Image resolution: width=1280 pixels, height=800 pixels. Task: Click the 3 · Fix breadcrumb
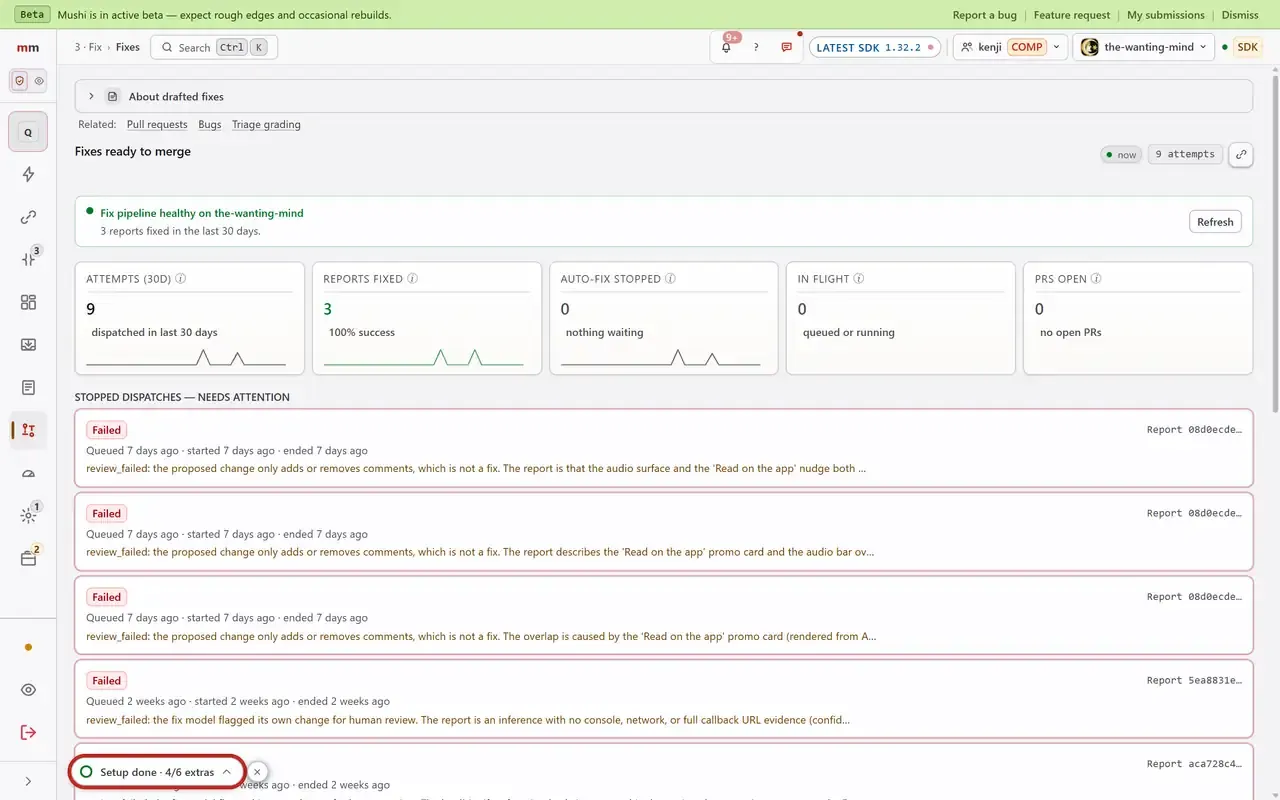88,47
